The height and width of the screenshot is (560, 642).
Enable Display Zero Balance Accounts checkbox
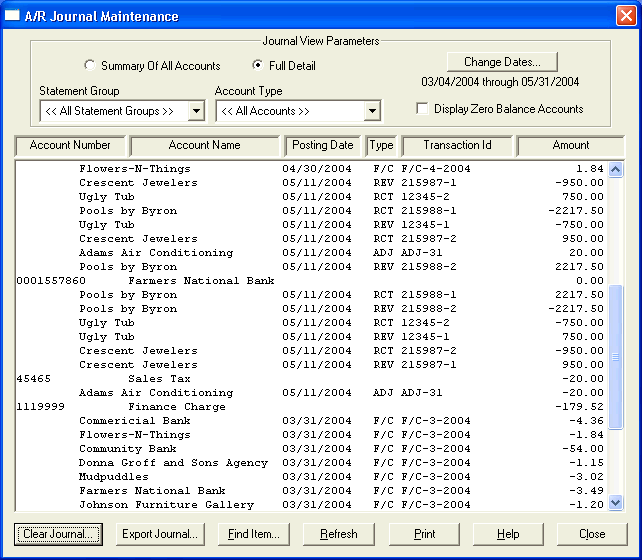pyautogui.click(x=422, y=109)
